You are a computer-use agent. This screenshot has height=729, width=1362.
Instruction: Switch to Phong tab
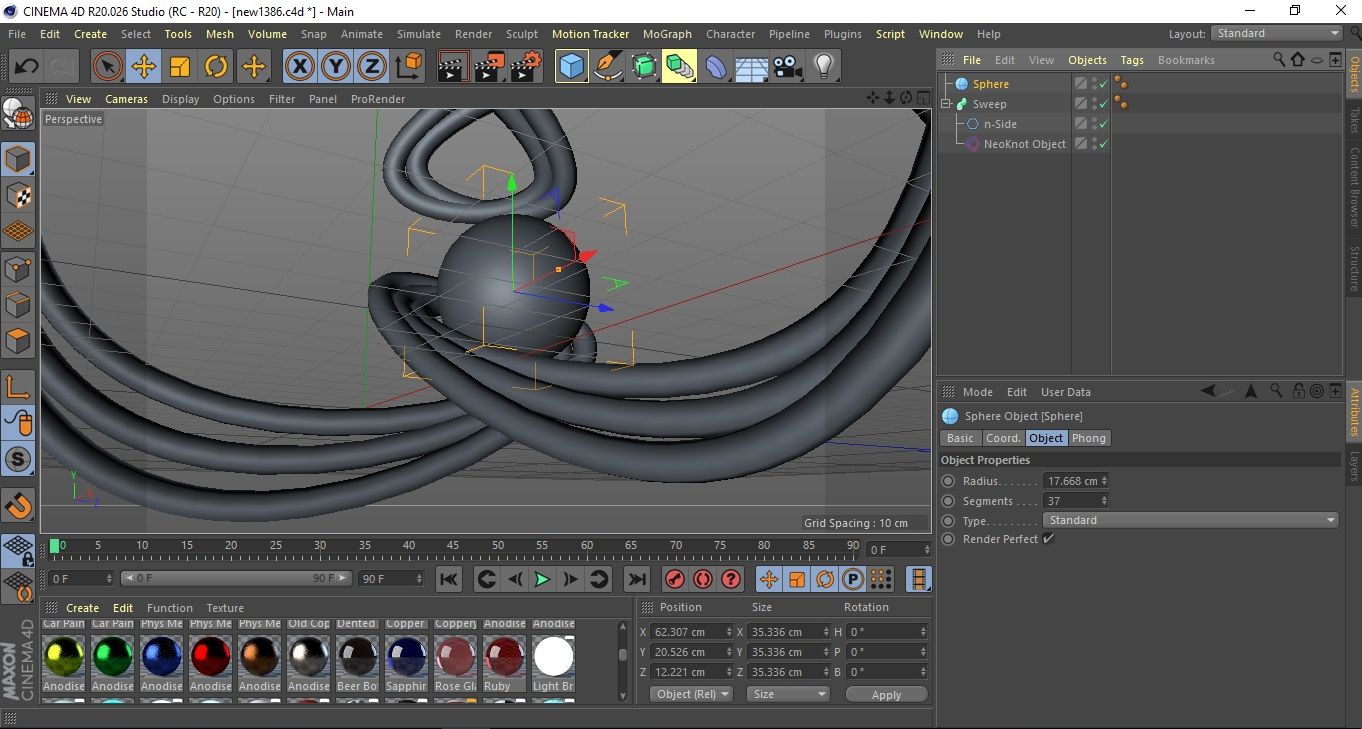coord(1089,438)
